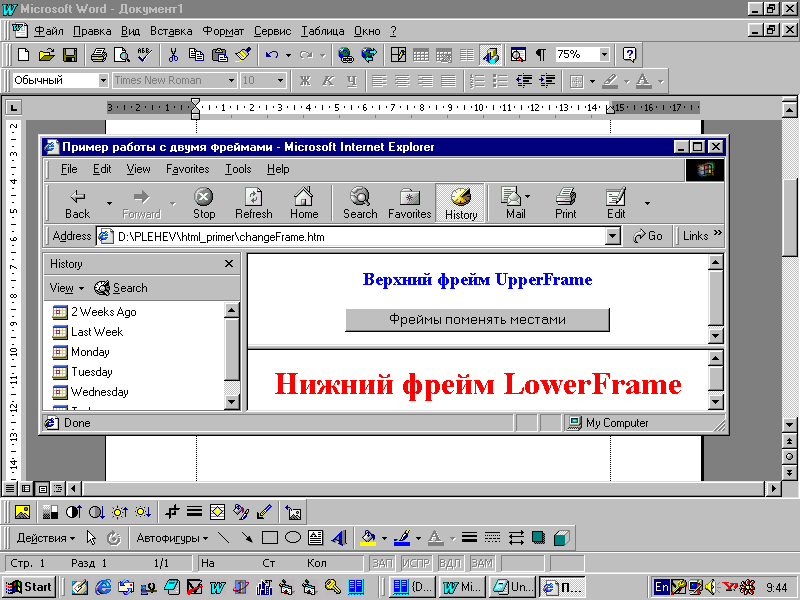Open Print Preview in Word toolbar

121,55
